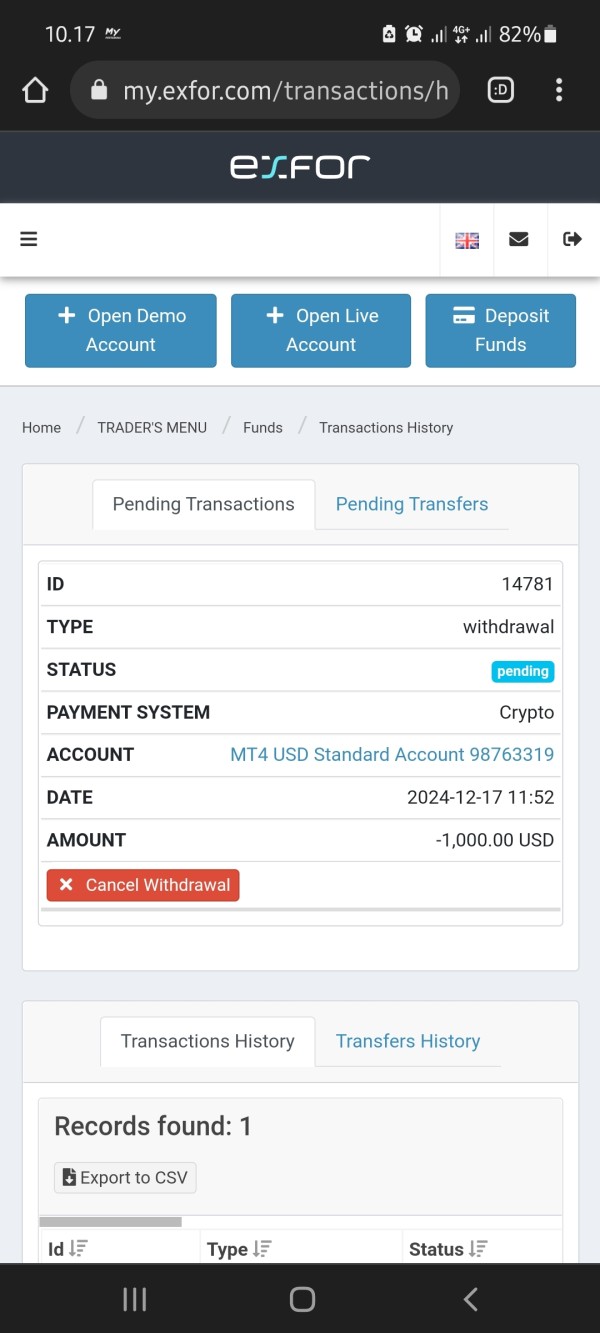
Task: Click the horizontal table scrollbar
Action: coord(110,1221)
